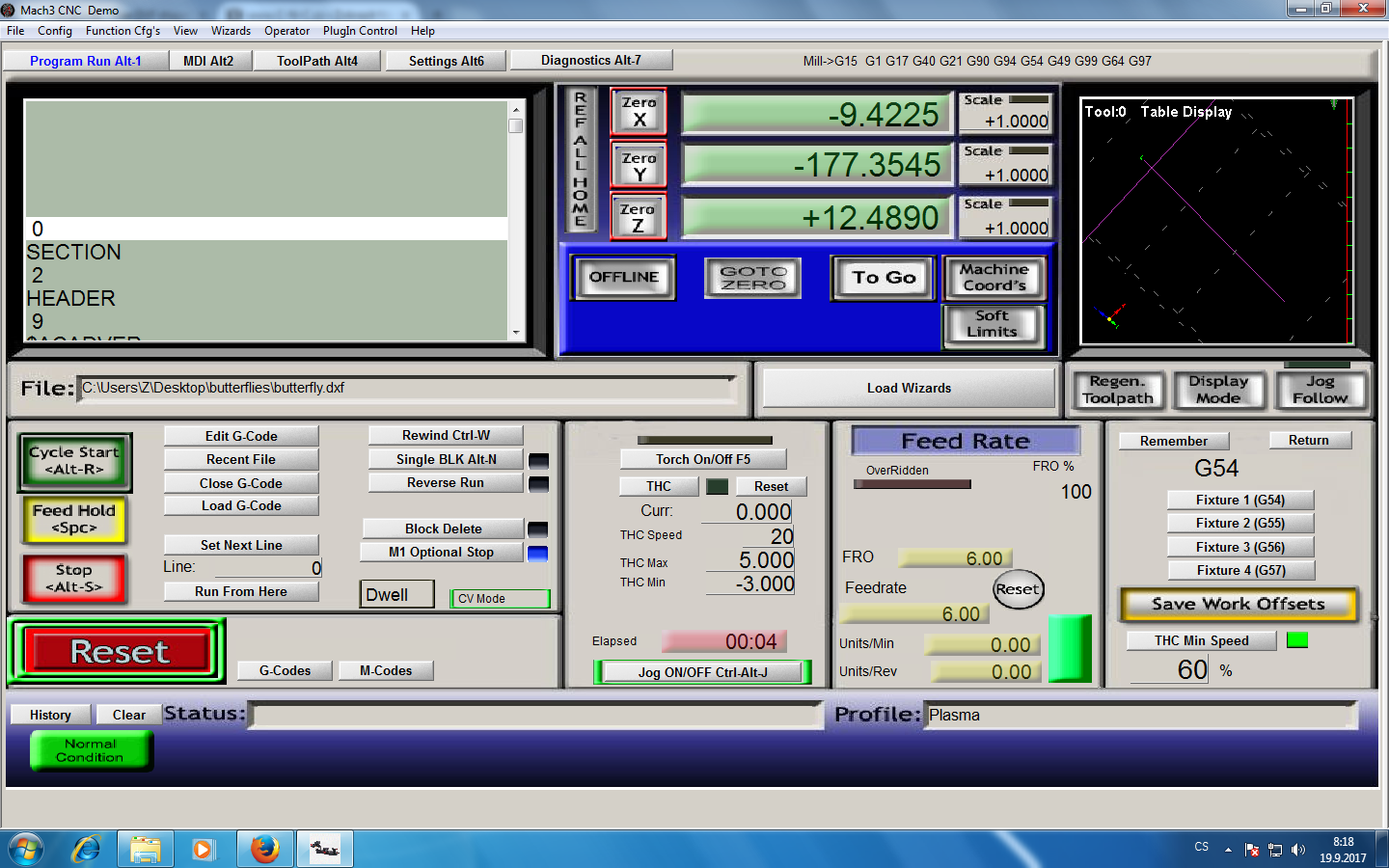
Task: Open the Operator menu
Action: pos(286,31)
